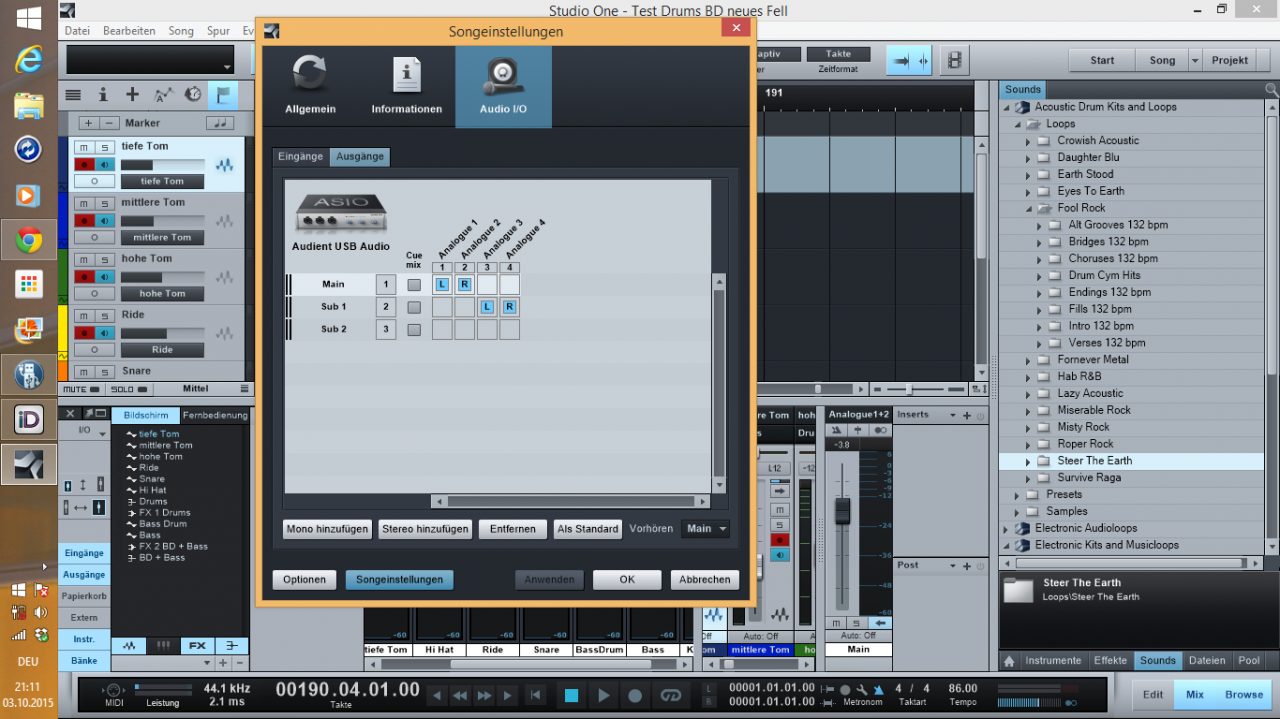Click the stop button in transport
1280x719 pixels.
coord(571,695)
